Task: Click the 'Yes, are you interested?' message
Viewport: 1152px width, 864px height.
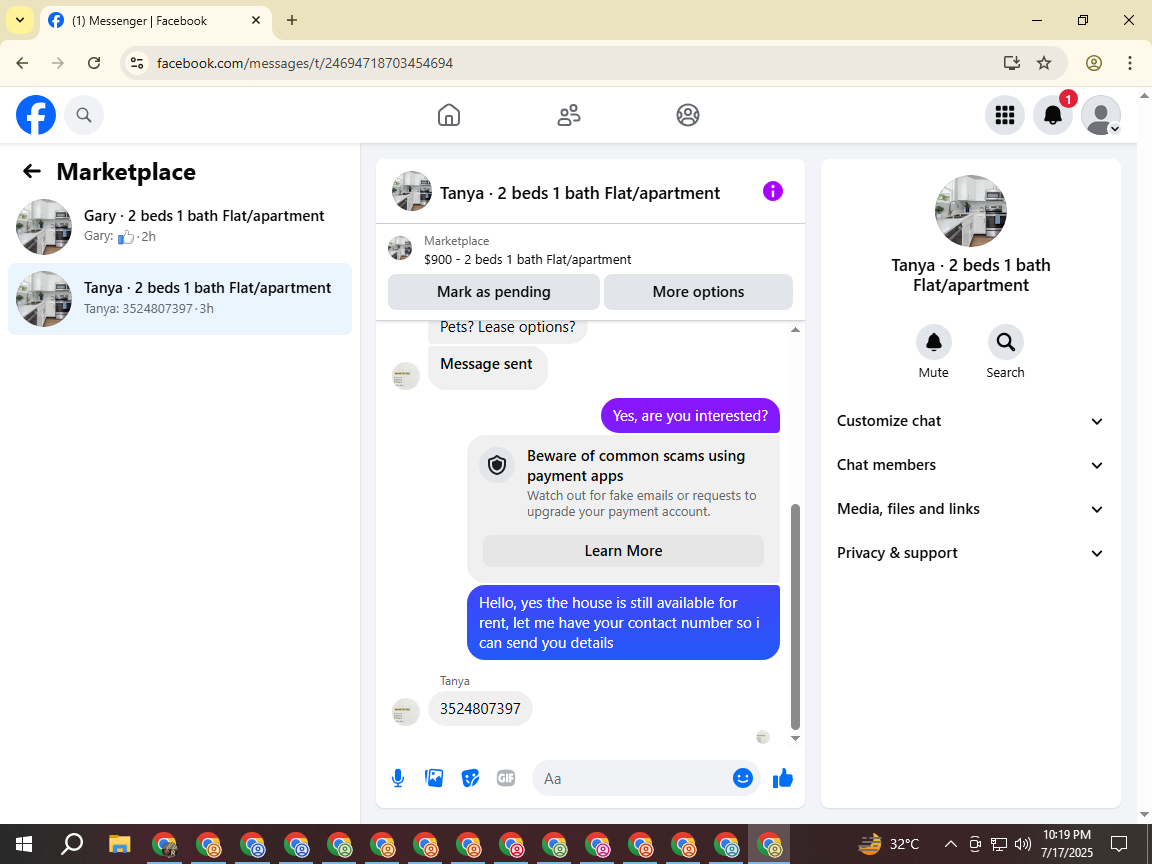Action: pyautogui.click(x=690, y=416)
